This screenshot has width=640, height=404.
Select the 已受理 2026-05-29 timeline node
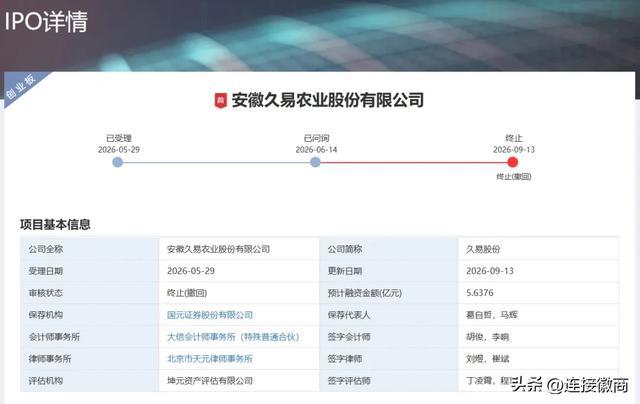(x=118, y=162)
